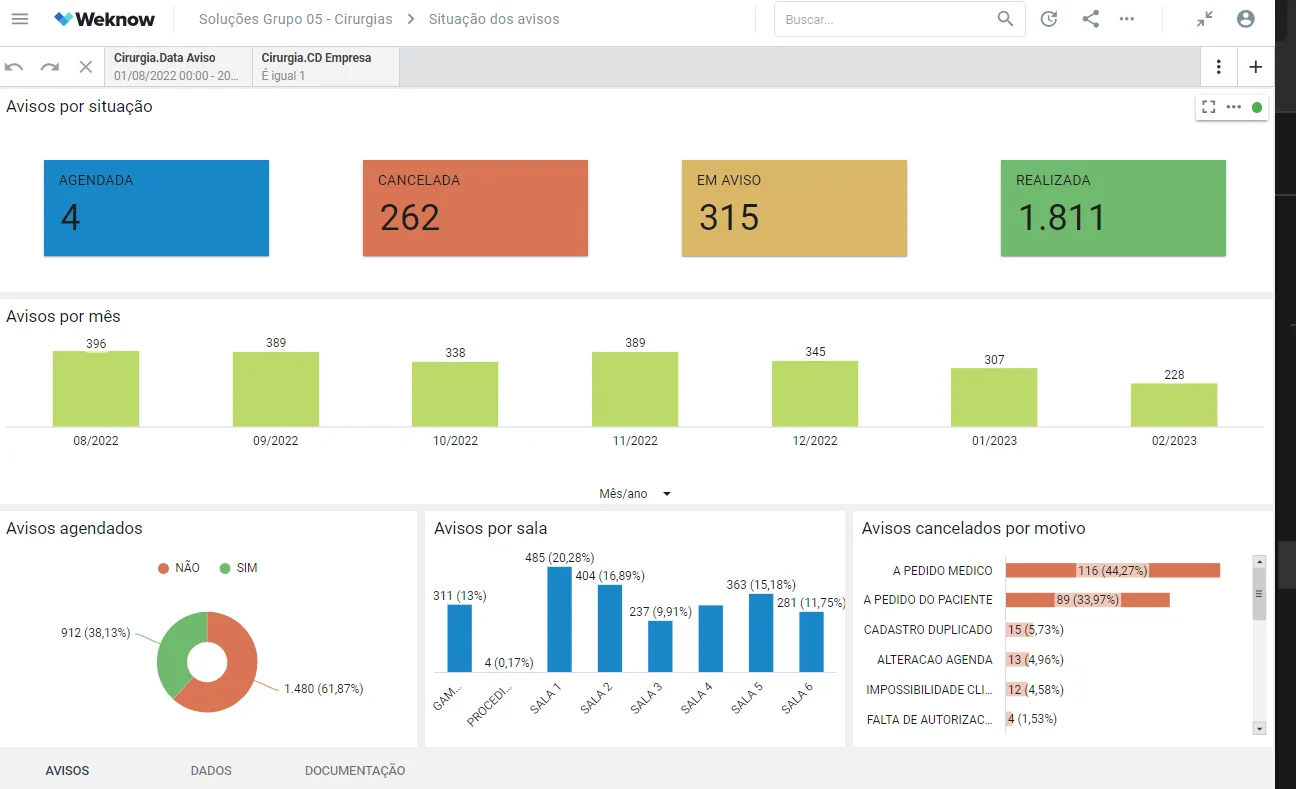Viewport: 1296px width, 789px height.
Task: Click the Avisos por mês title
Action: 63,316
